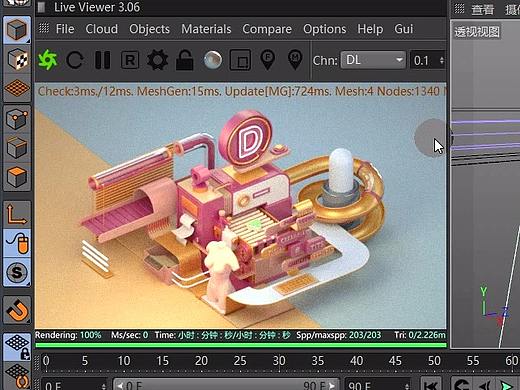
Task: Open Octane settings gear icon
Action: click(157, 60)
